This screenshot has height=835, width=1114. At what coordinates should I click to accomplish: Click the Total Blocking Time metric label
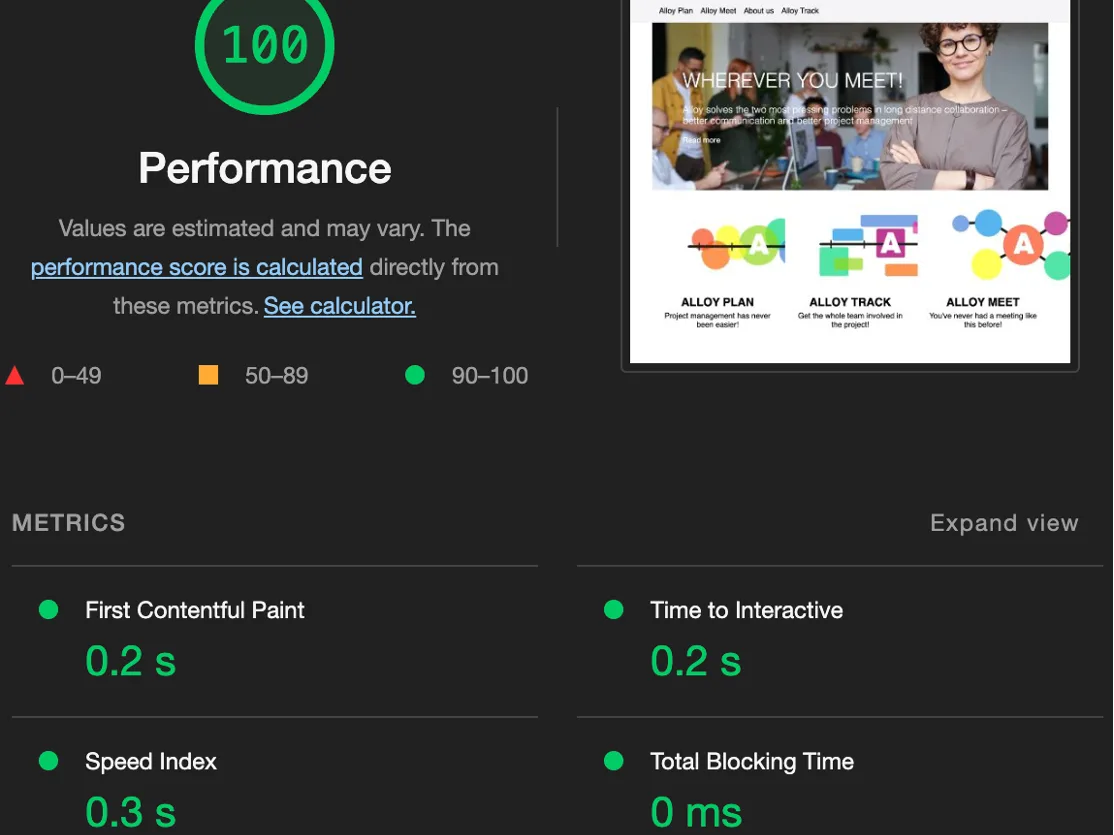(x=752, y=761)
